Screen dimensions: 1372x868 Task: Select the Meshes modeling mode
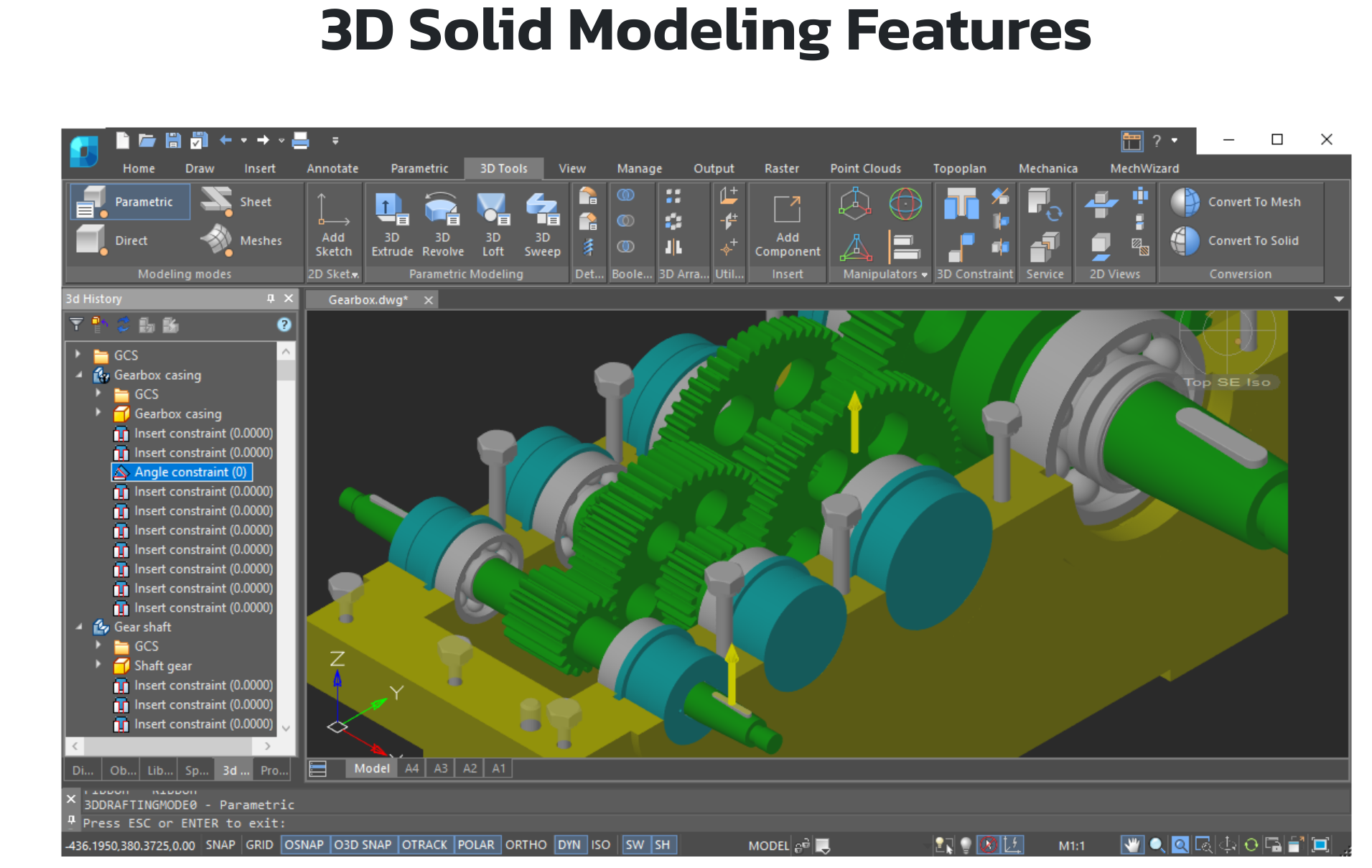pyautogui.click(x=241, y=241)
